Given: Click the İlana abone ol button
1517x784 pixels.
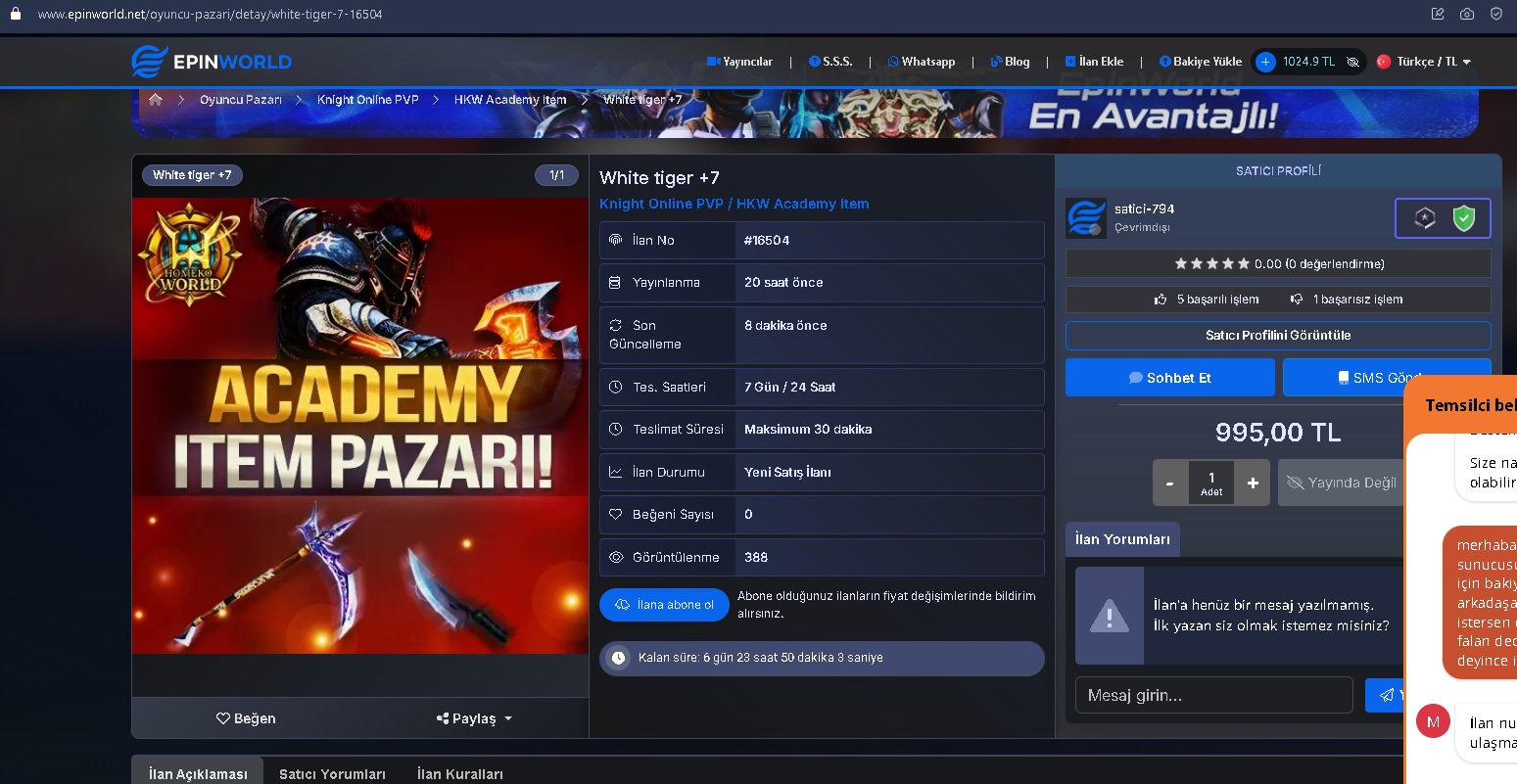Looking at the screenshot, I should 664,605.
